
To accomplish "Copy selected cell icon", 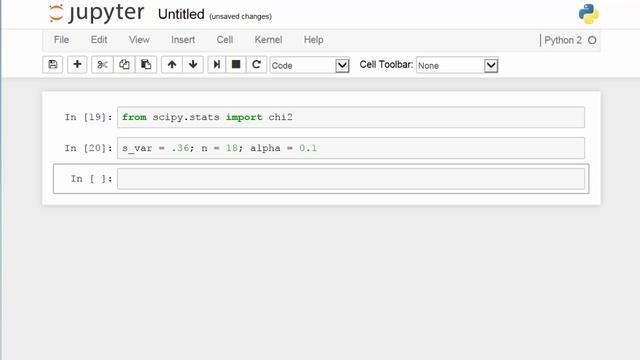I will [x=124, y=64].
